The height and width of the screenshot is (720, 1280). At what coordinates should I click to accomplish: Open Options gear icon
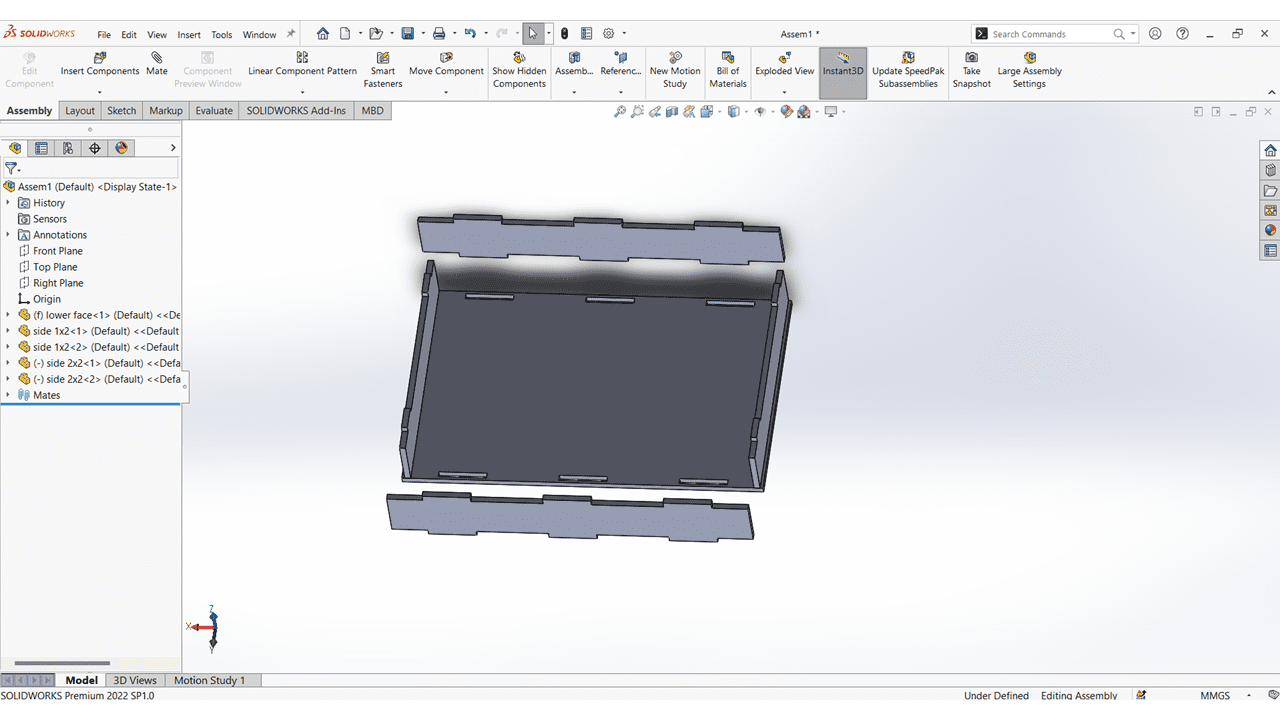pyautogui.click(x=608, y=33)
